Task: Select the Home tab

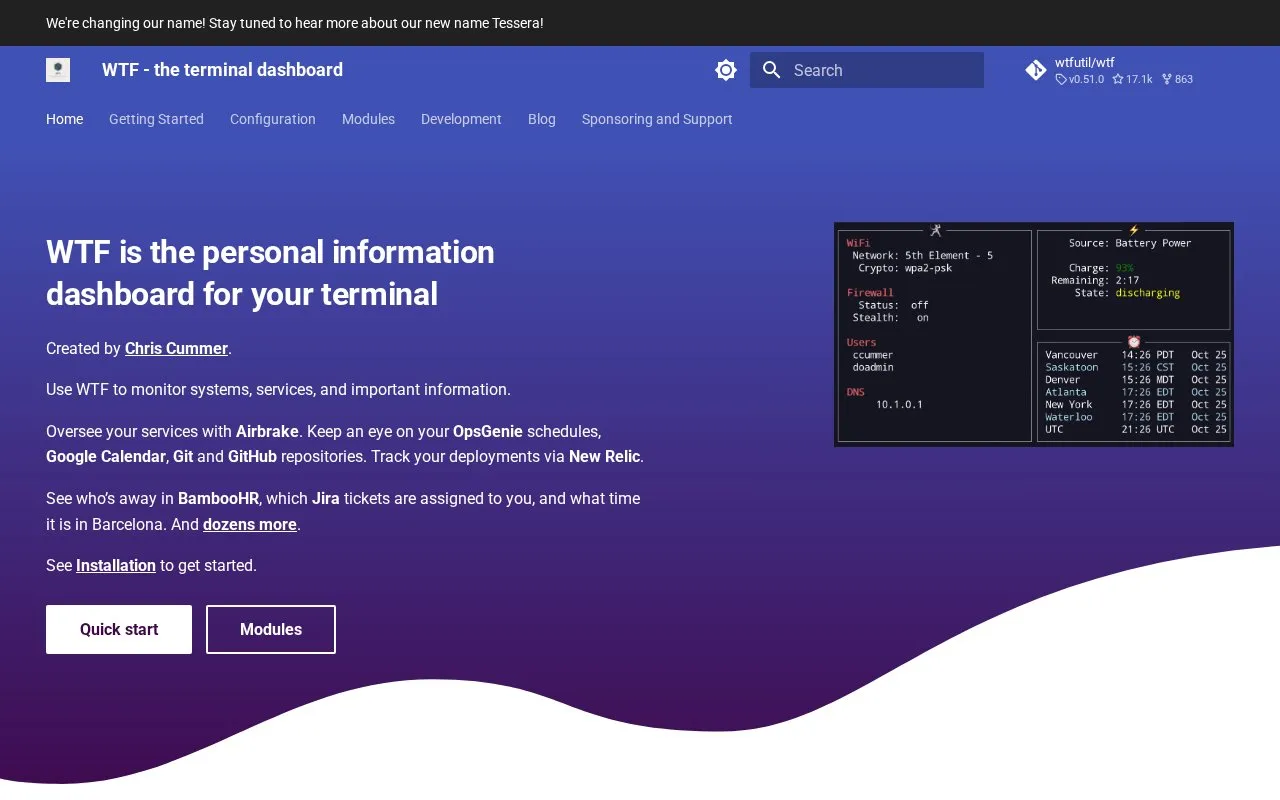Action: [x=65, y=119]
